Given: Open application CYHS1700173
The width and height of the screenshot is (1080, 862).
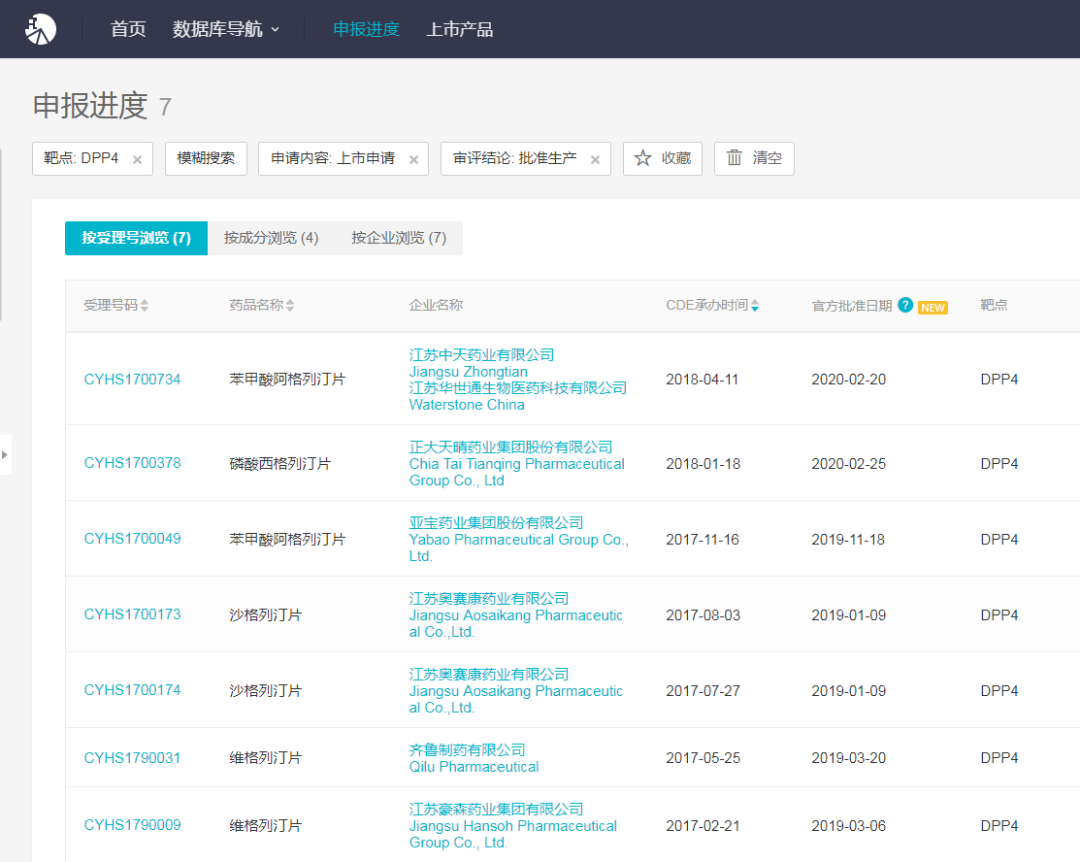Looking at the screenshot, I should pyautogui.click(x=132, y=615).
